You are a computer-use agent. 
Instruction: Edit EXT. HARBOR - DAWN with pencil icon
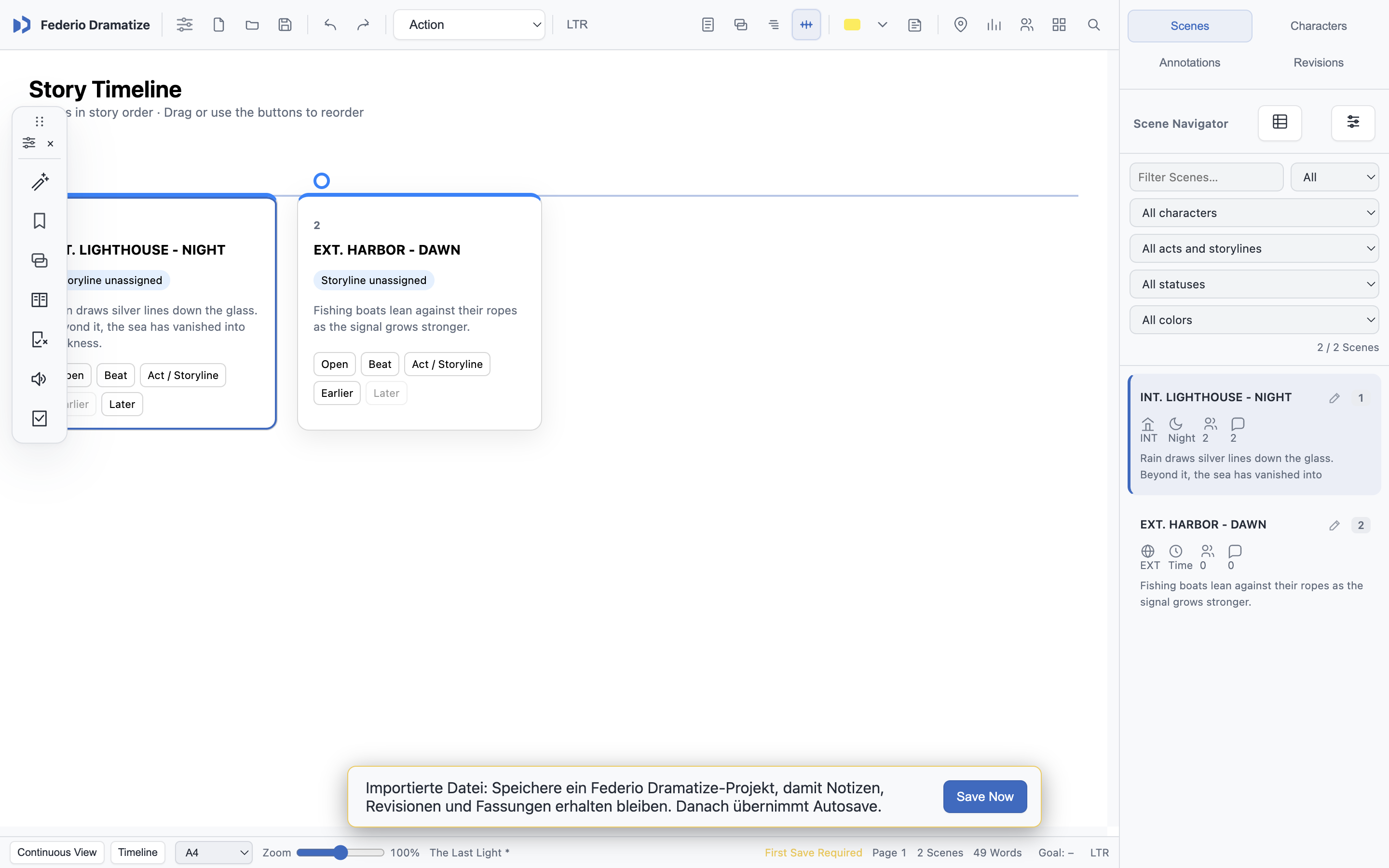[1335, 525]
